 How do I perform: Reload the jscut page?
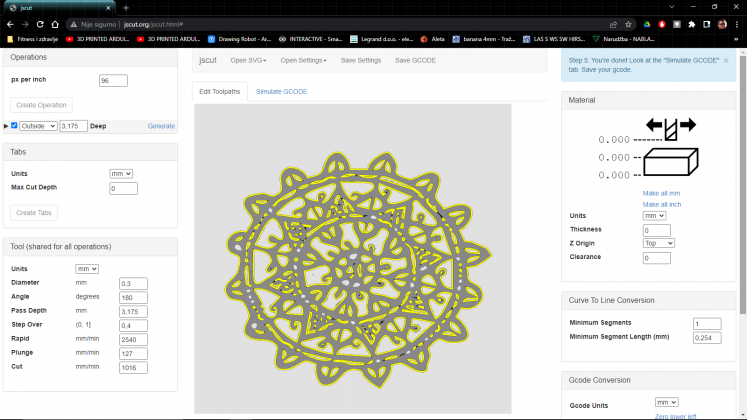40,23
